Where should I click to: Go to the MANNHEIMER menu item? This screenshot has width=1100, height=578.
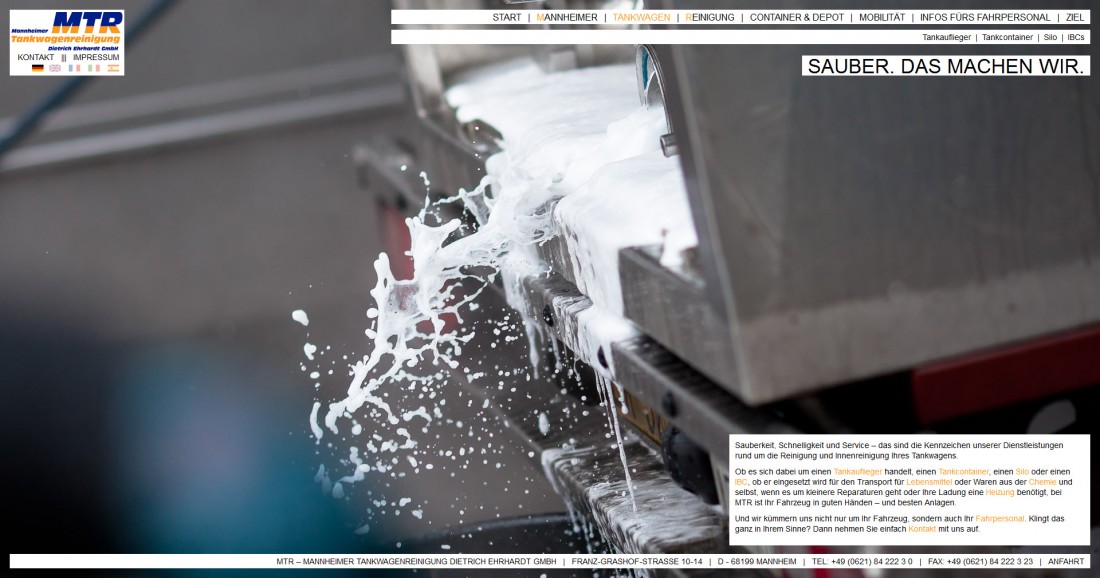567,17
